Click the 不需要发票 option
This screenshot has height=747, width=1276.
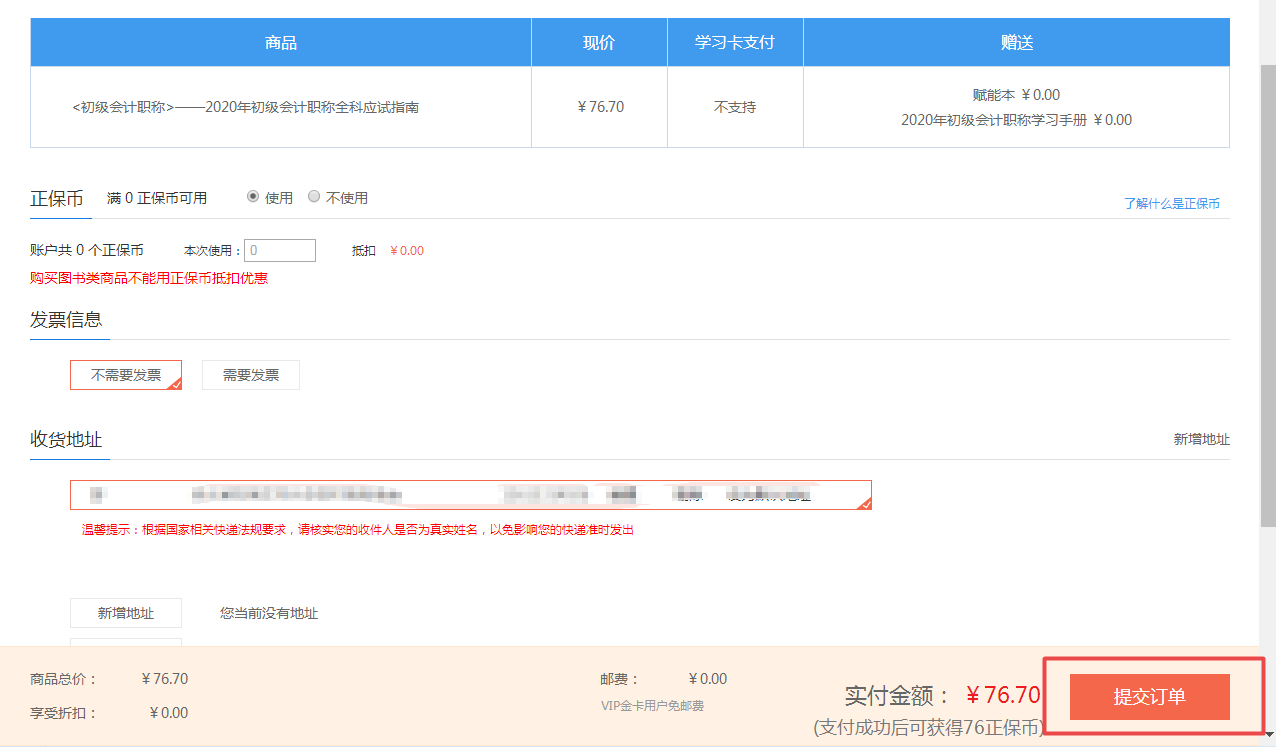pos(125,374)
